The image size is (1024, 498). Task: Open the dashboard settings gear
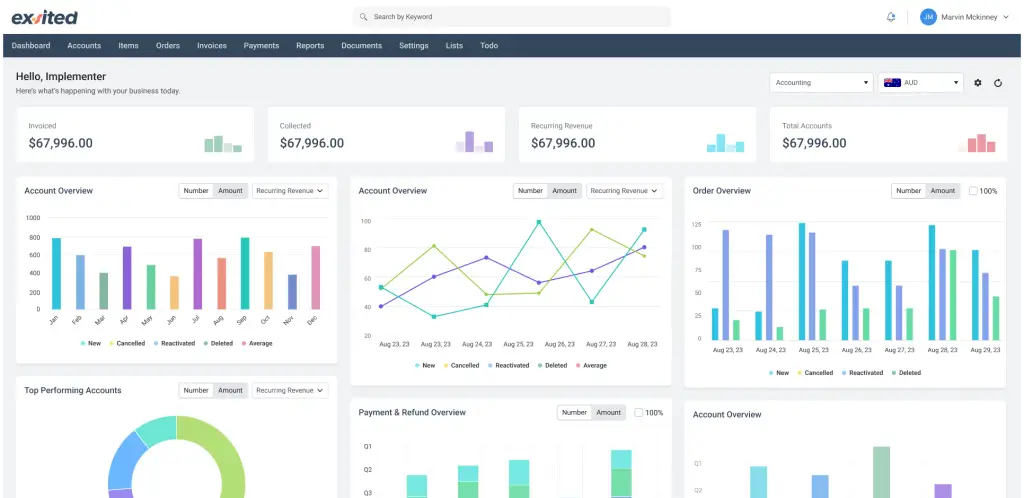click(x=978, y=83)
